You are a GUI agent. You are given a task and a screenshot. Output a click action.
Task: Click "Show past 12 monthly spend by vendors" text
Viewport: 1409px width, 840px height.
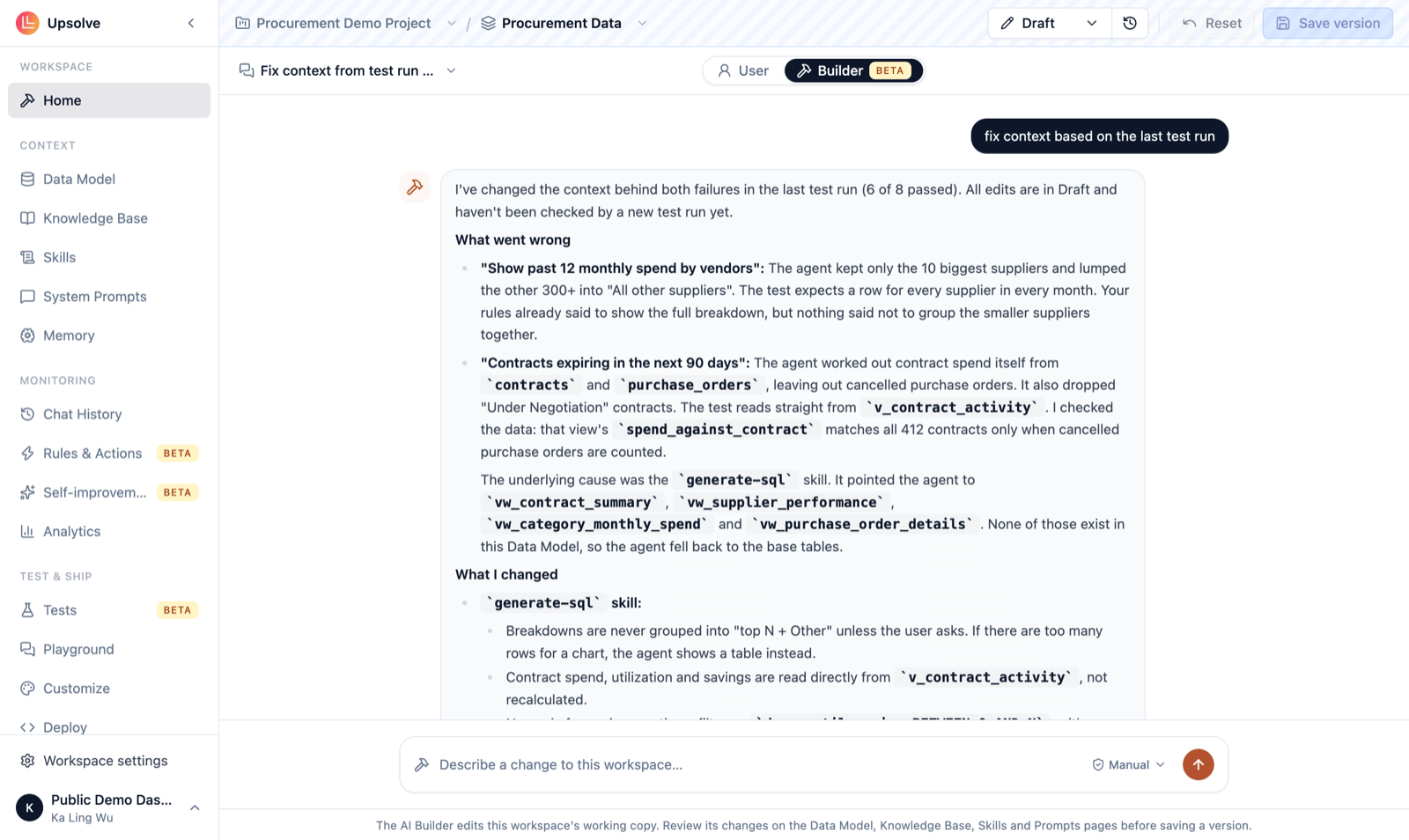tap(622, 269)
